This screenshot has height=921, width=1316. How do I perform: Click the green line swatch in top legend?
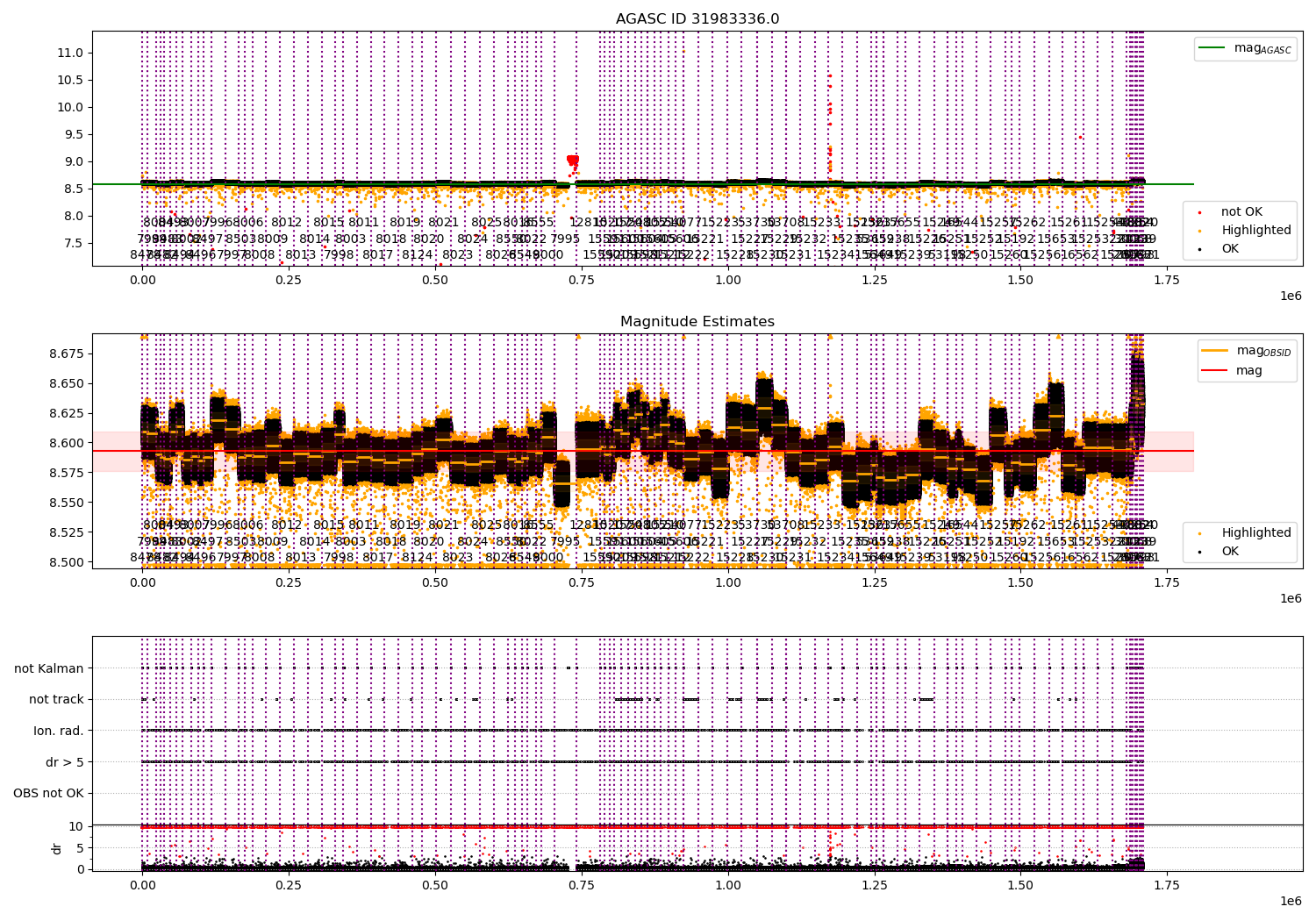1213,48
